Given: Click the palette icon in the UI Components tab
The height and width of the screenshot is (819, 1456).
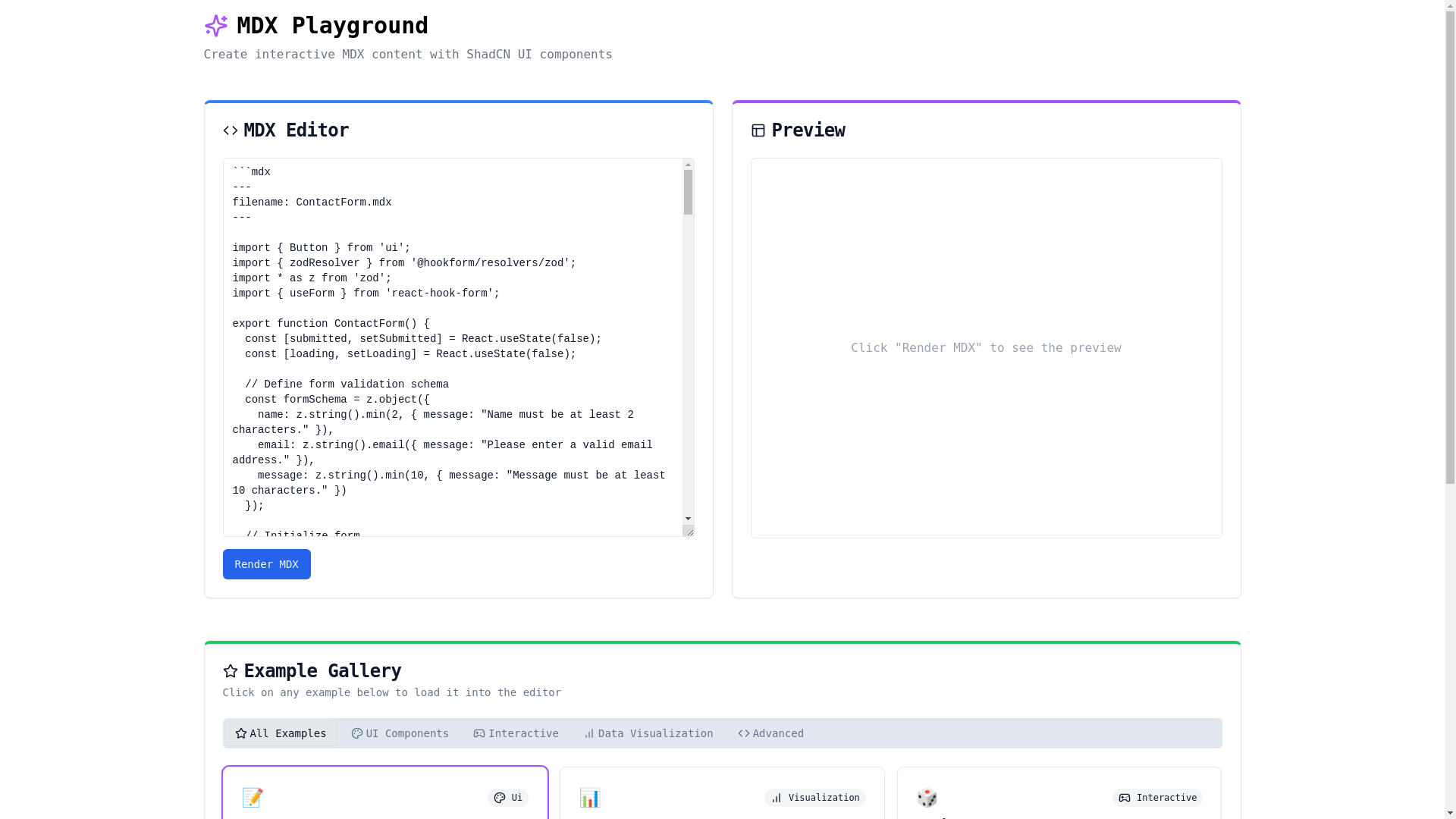Looking at the screenshot, I should click(357, 733).
